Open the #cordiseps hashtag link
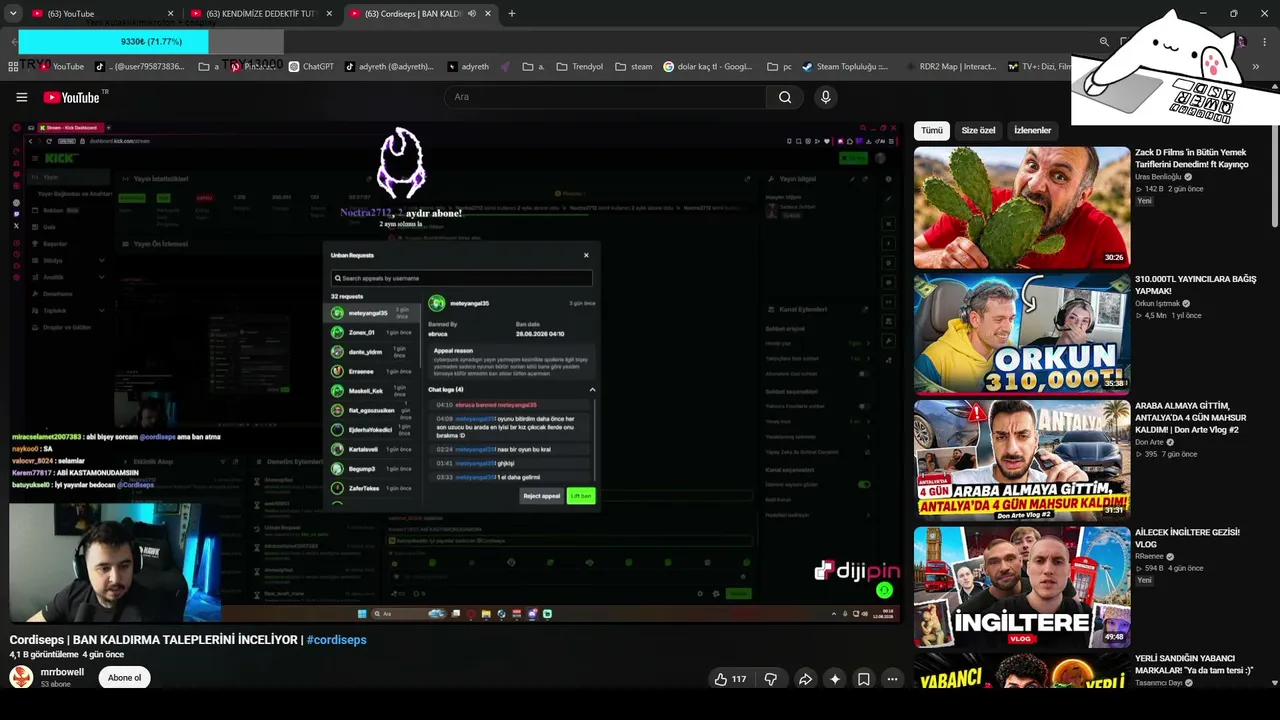 [x=337, y=640]
